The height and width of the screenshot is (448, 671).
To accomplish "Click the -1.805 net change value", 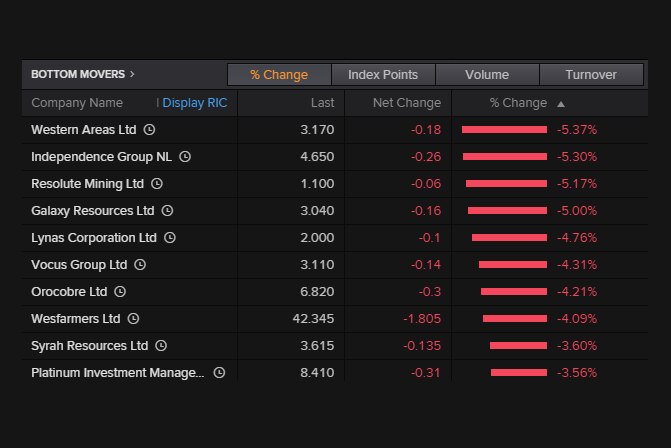I will coord(422,318).
